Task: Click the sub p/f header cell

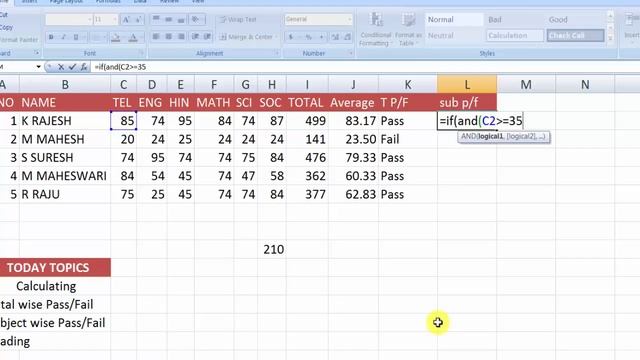Action: (467, 102)
